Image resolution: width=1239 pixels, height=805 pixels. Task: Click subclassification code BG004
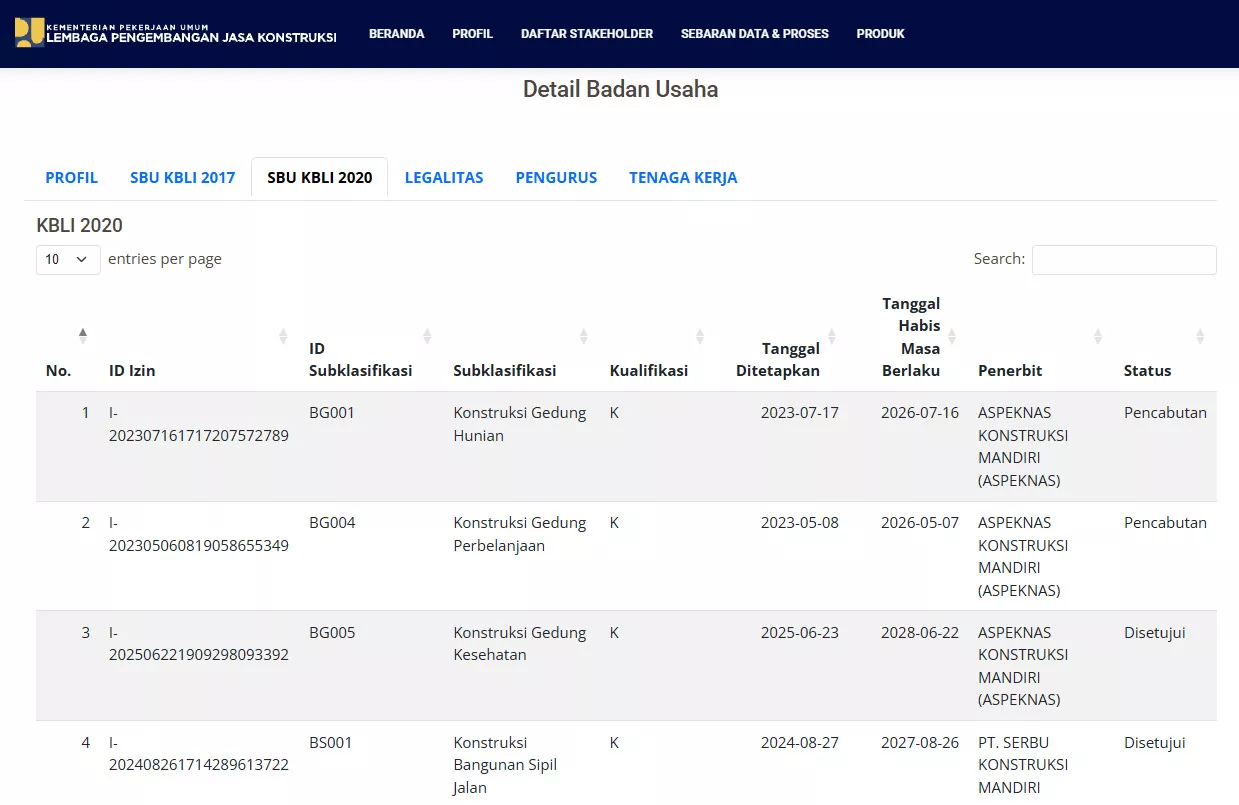[332, 523]
